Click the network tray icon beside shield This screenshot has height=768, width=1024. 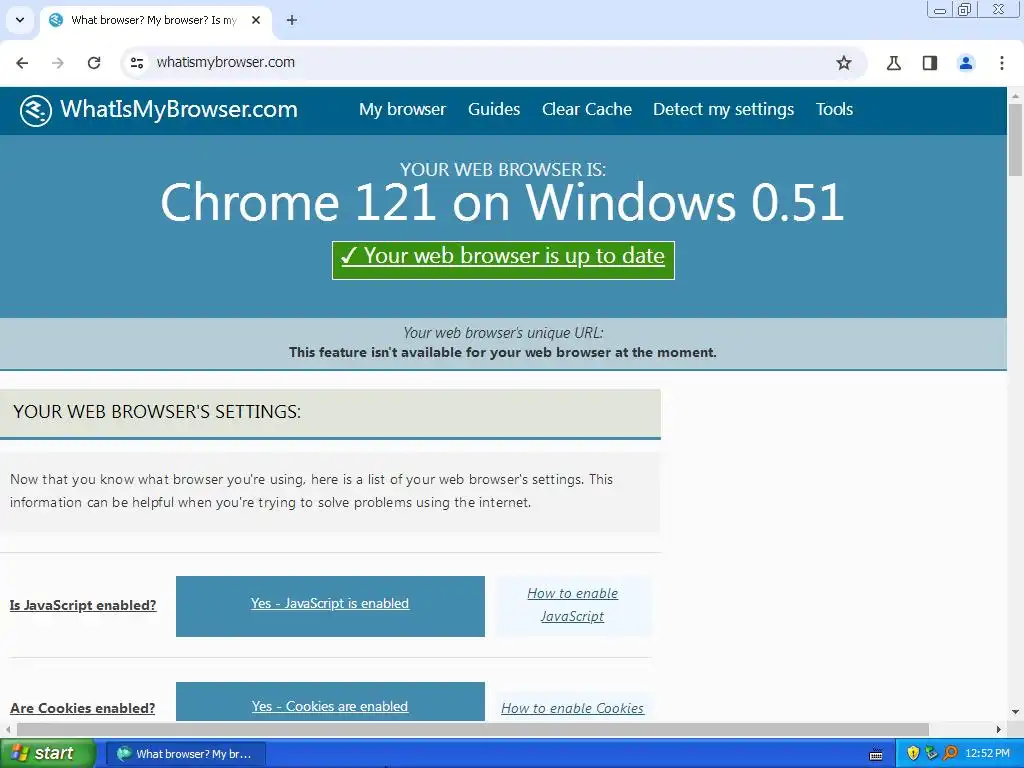pyautogui.click(x=931, y=754)
